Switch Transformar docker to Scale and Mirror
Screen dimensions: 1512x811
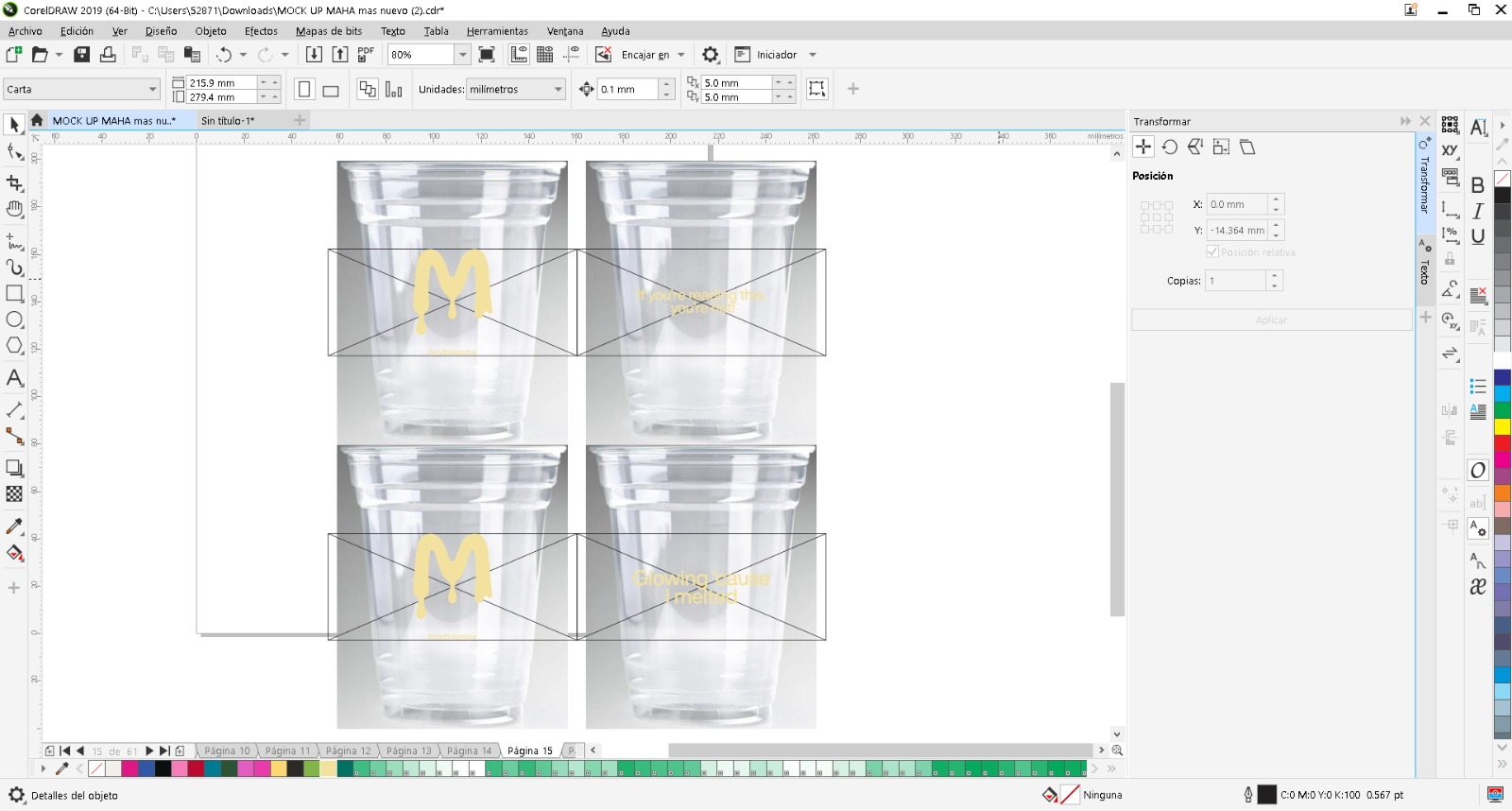tap(1195, 147)
